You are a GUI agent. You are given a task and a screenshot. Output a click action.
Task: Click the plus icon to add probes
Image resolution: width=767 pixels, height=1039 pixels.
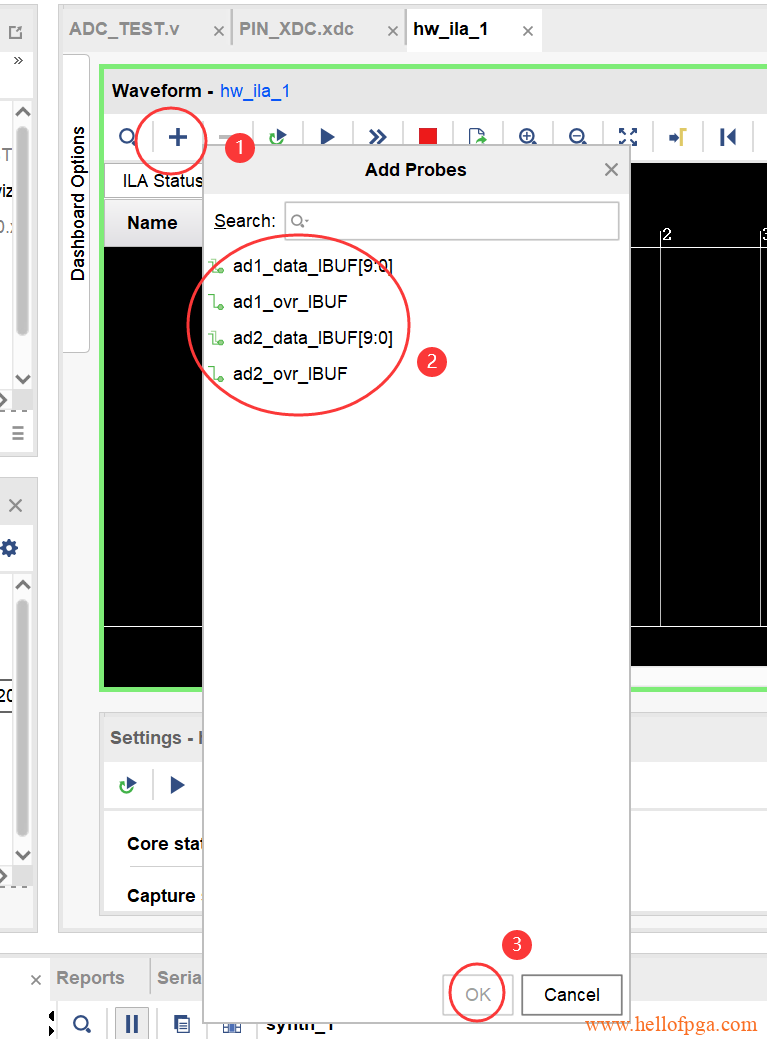(x=177, y=137)
